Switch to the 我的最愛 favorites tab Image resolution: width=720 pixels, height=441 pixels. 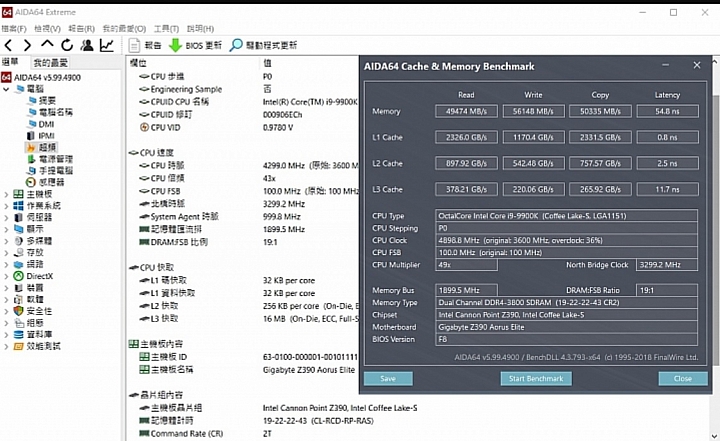click(50, 62)
